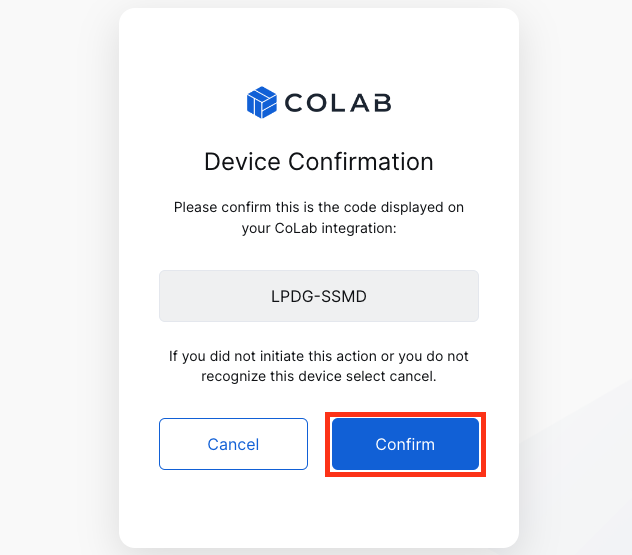Click blank white area below the buttons
The width and height of the screenshot is (632, 555).
(x=319, y=508)
